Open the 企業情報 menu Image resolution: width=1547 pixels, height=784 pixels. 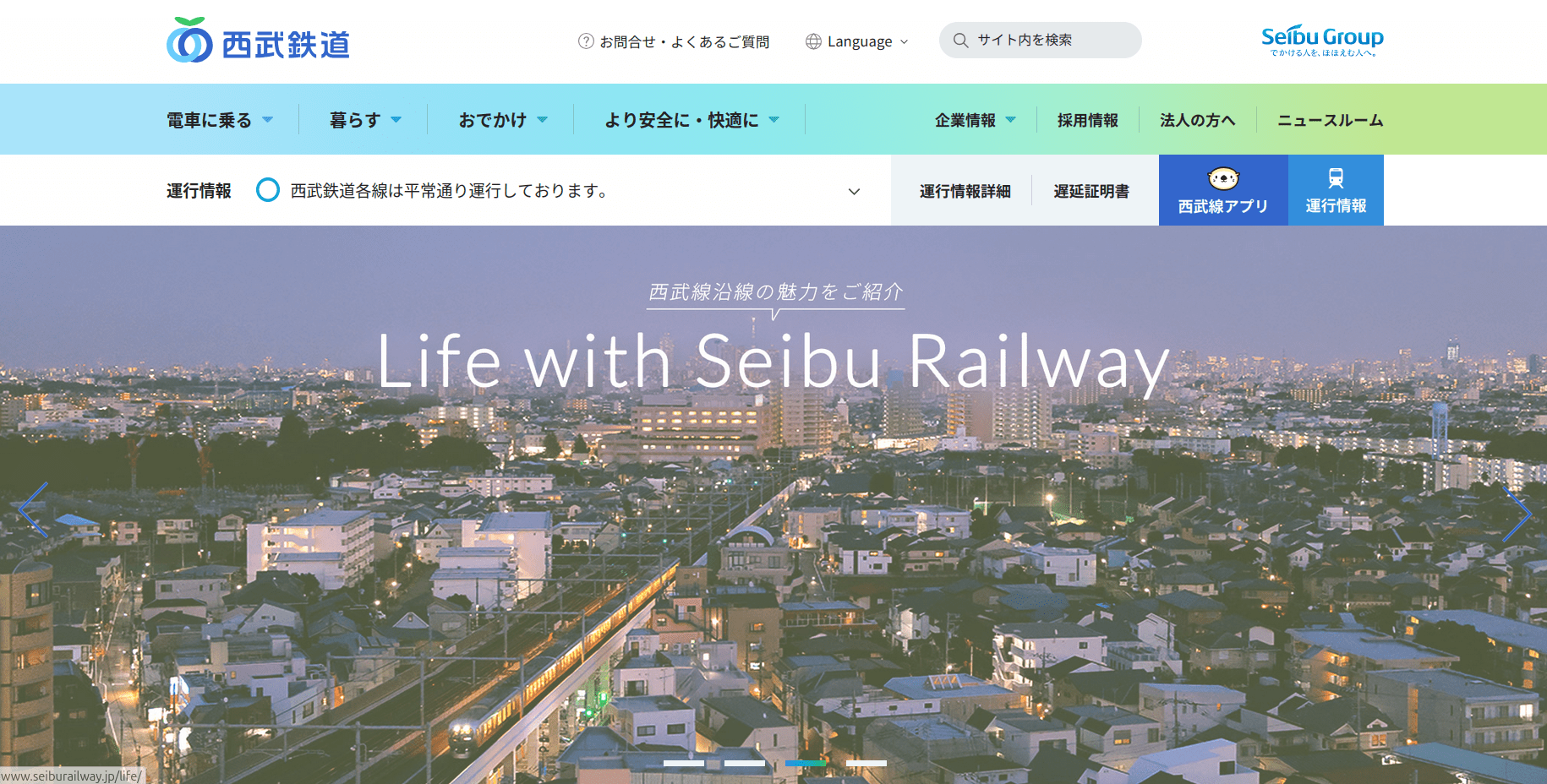tap(975, 120)
